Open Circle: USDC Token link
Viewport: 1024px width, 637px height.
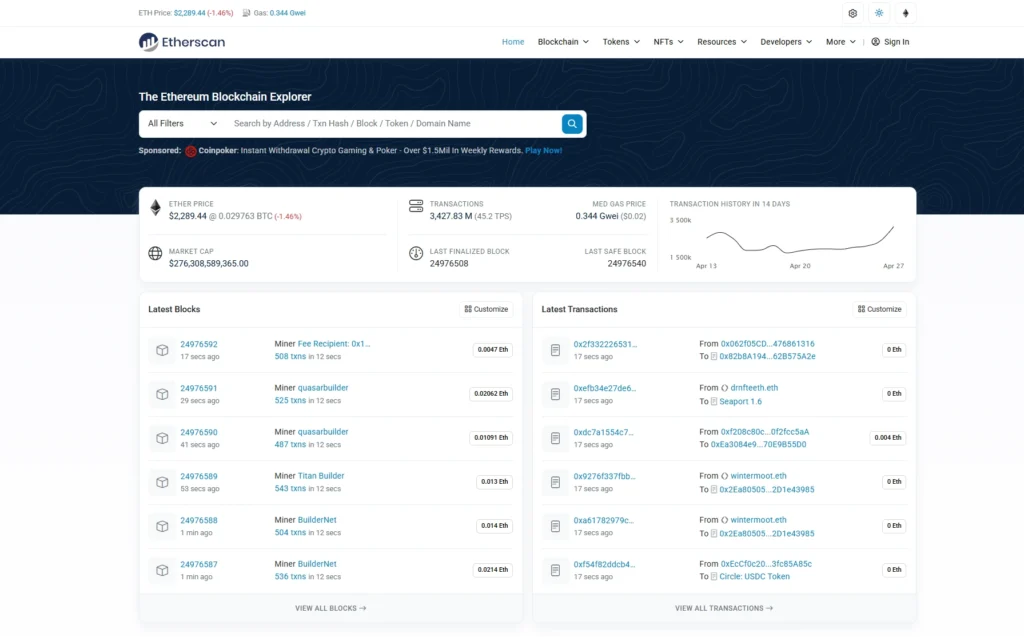pyautogui.click(x=754, y=577)
